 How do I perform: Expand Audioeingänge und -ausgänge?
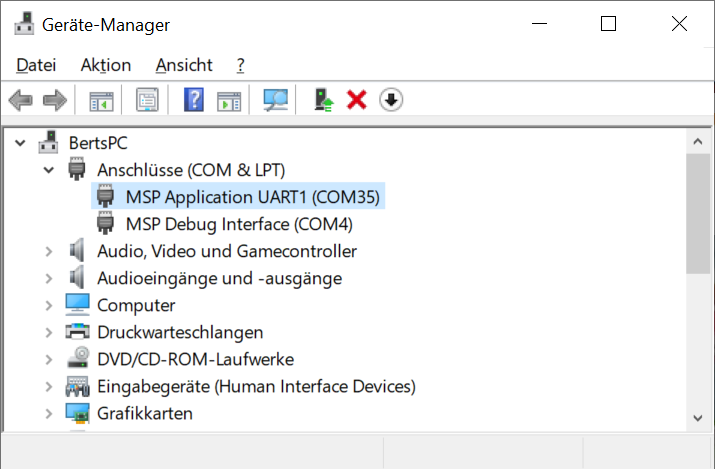click(49, 278)
